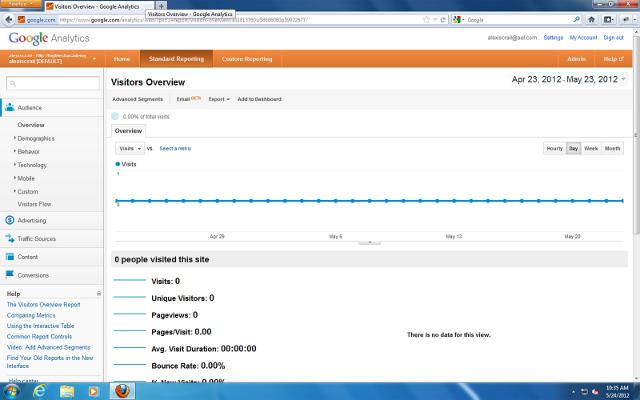Click the Conversions flag icon

(9, 275)
